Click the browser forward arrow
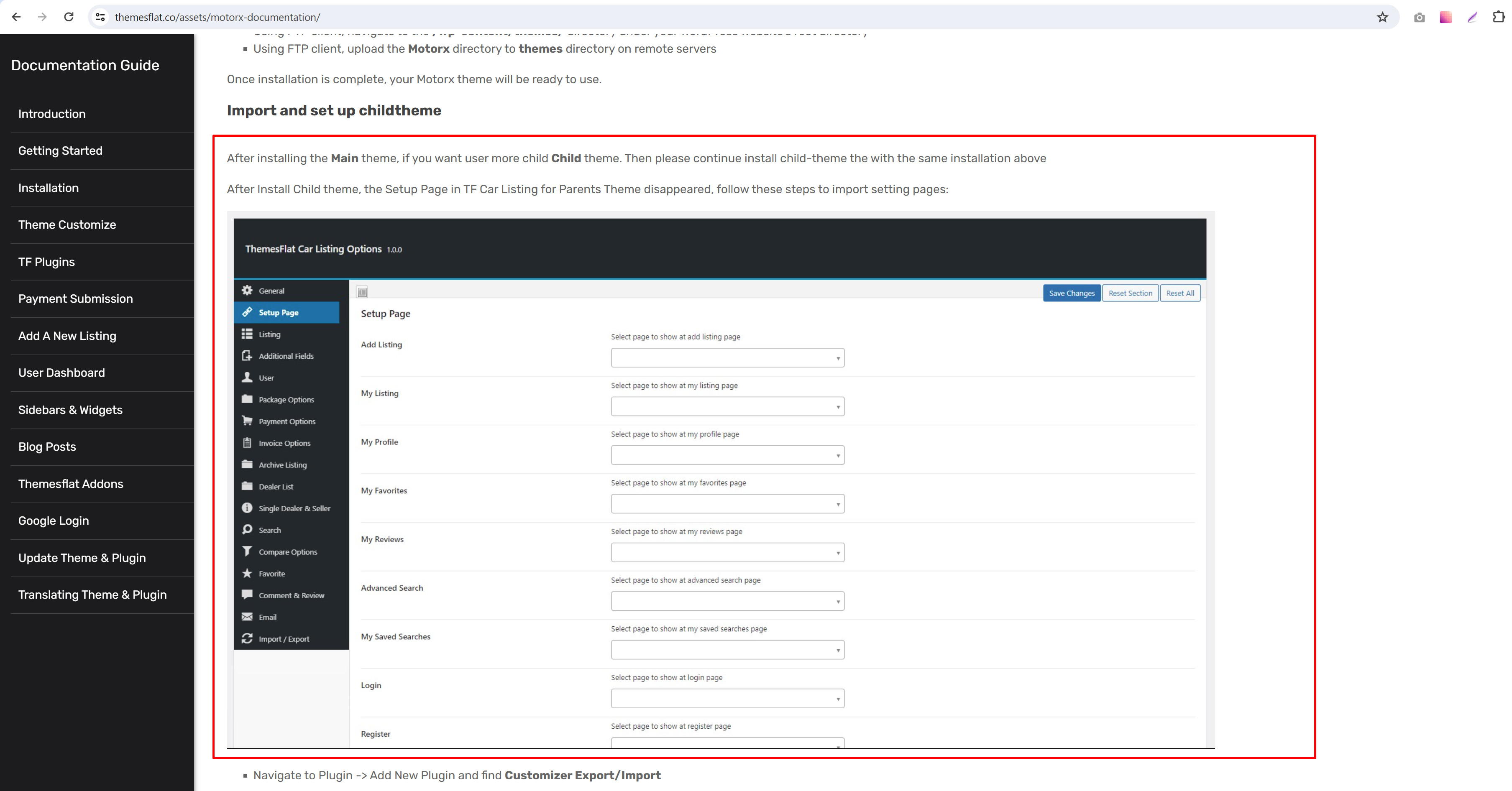Image resolution: width=1512 pixels, height=791 pixels. (x=42, y=17)
